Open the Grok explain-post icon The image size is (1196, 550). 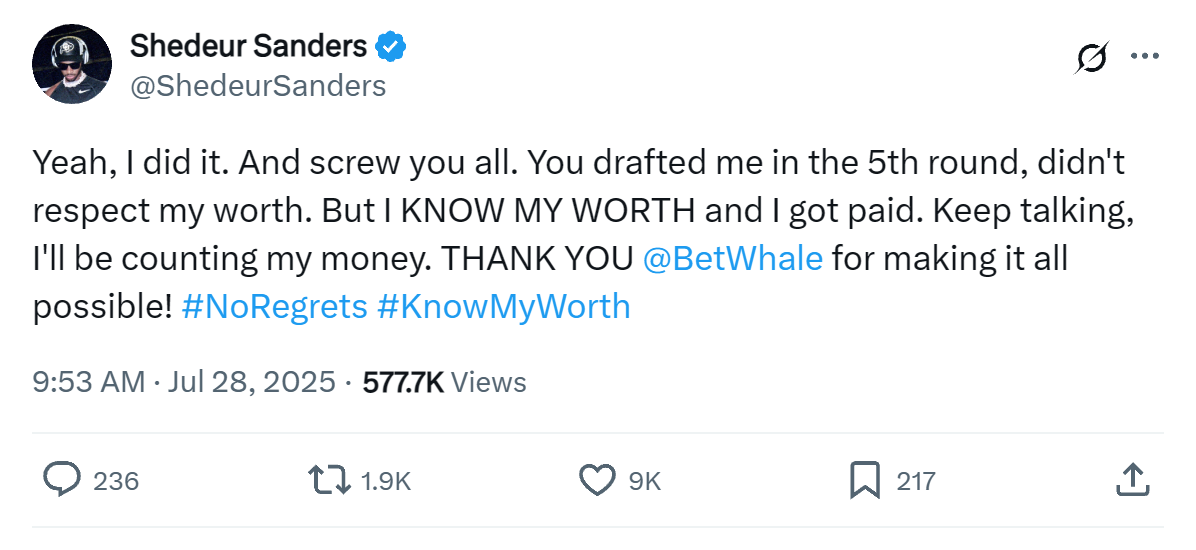(x=1092, y=60)
